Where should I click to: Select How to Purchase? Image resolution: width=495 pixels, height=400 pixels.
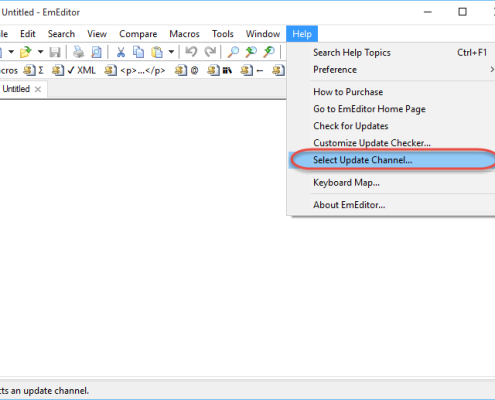(391, 92)
